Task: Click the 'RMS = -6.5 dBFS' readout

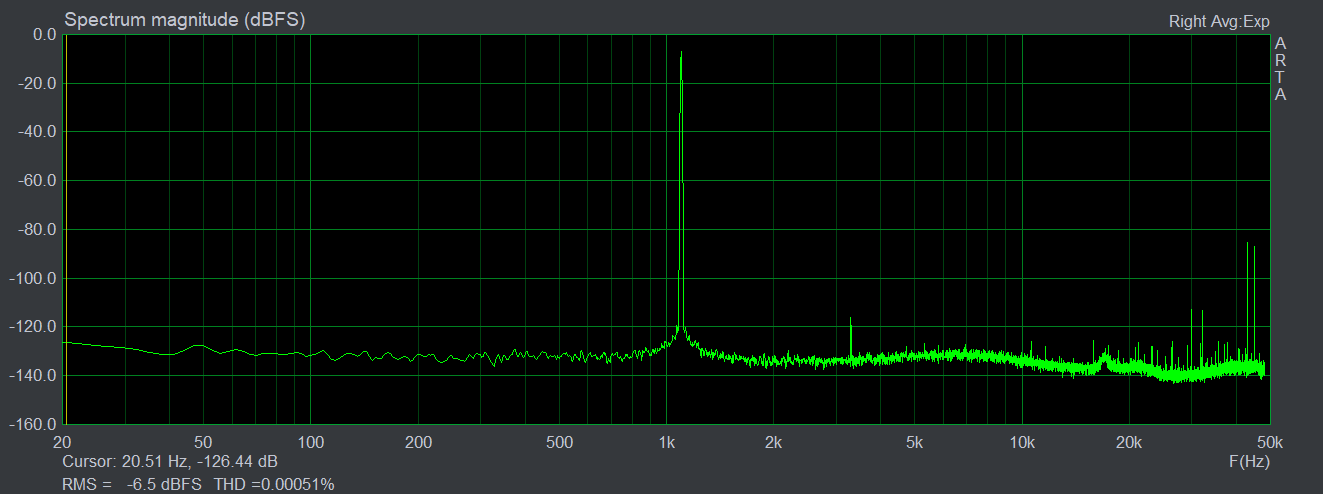Action: pos(132,484)
